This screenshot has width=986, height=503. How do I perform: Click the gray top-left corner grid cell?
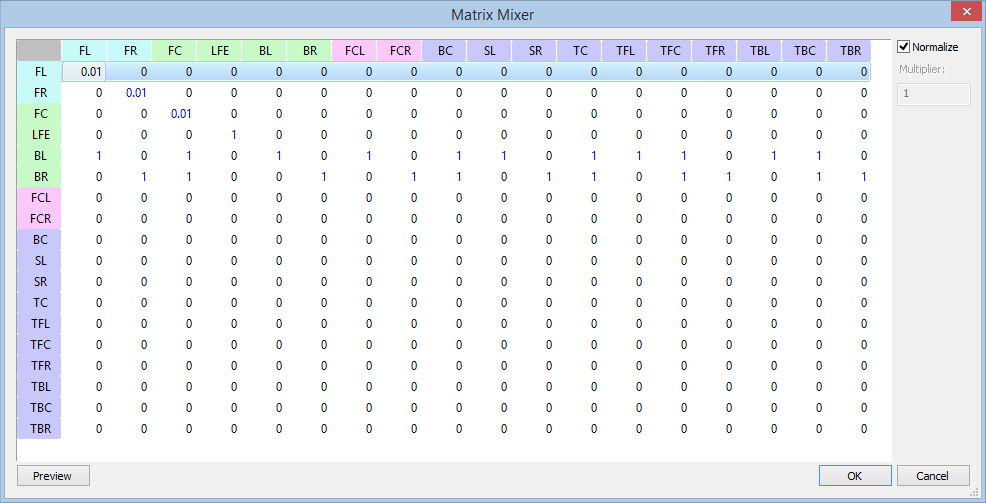tap(39, 50)
